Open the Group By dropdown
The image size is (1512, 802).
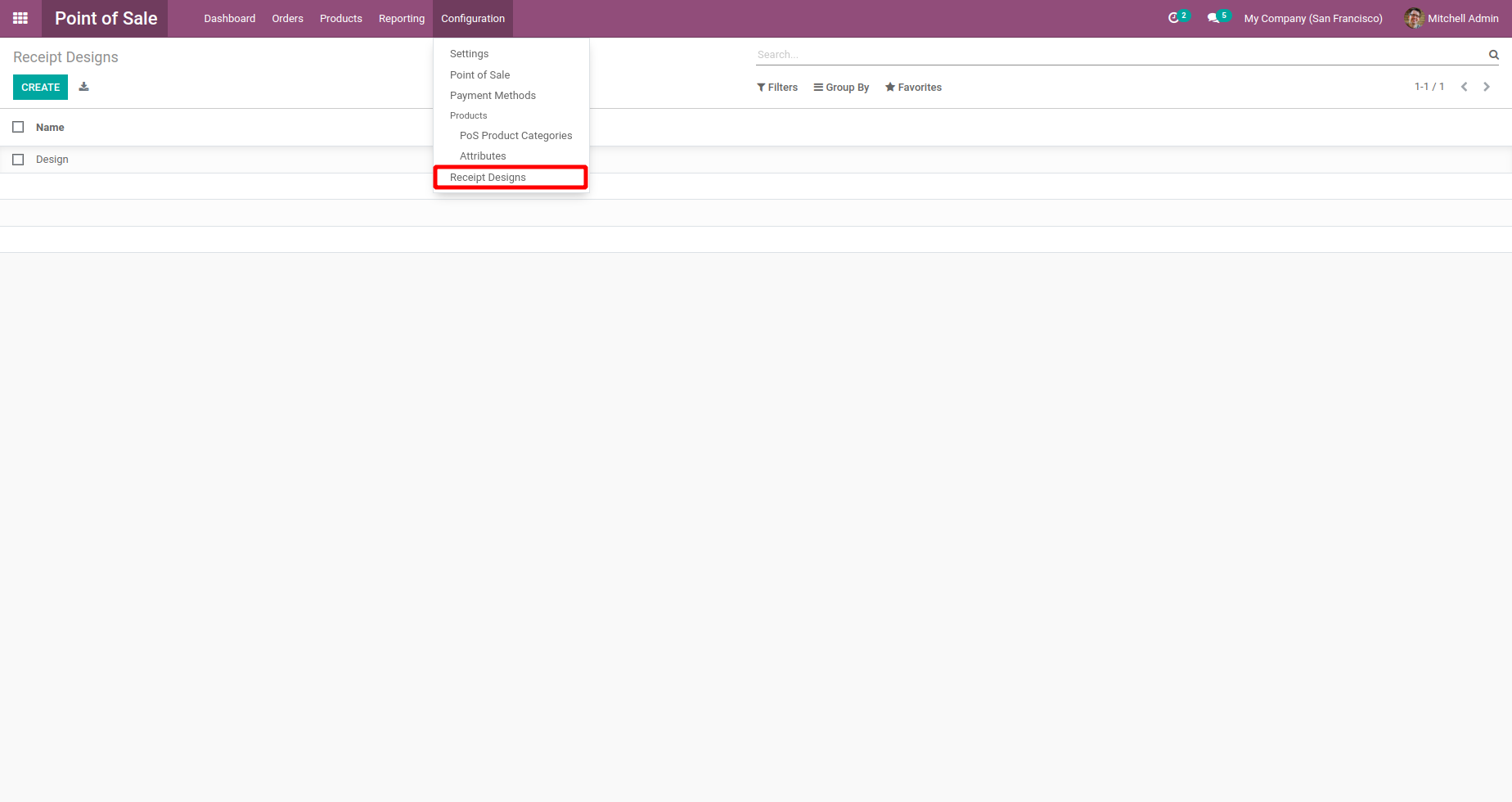(841, 88)
